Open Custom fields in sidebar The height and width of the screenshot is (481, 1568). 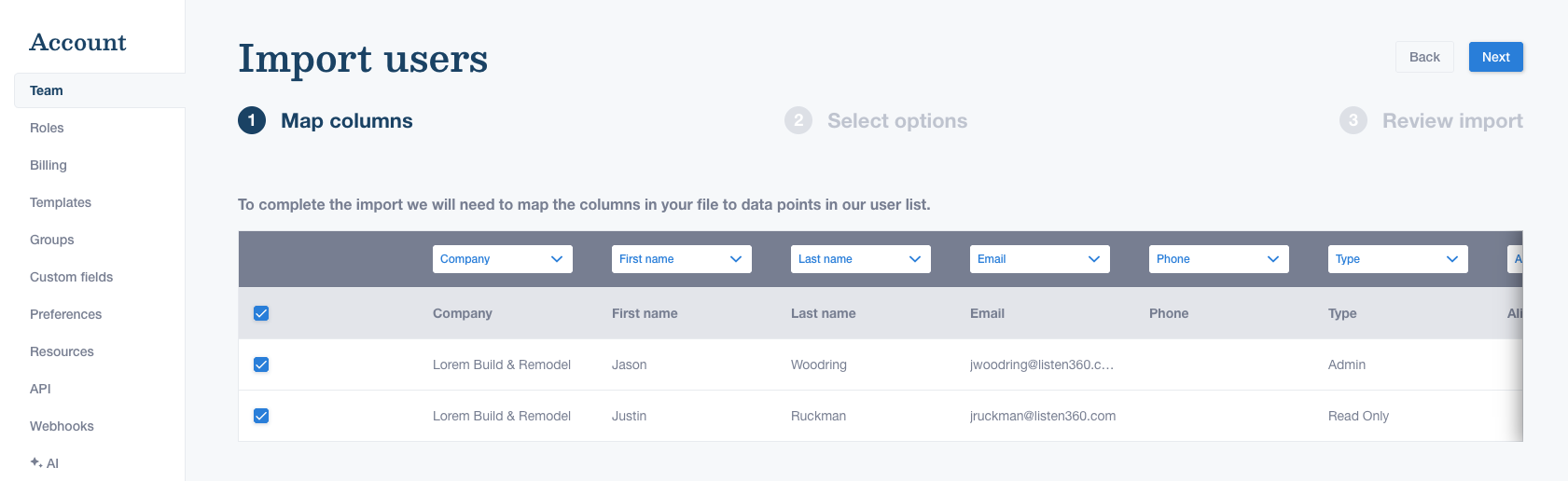[71, 277]
